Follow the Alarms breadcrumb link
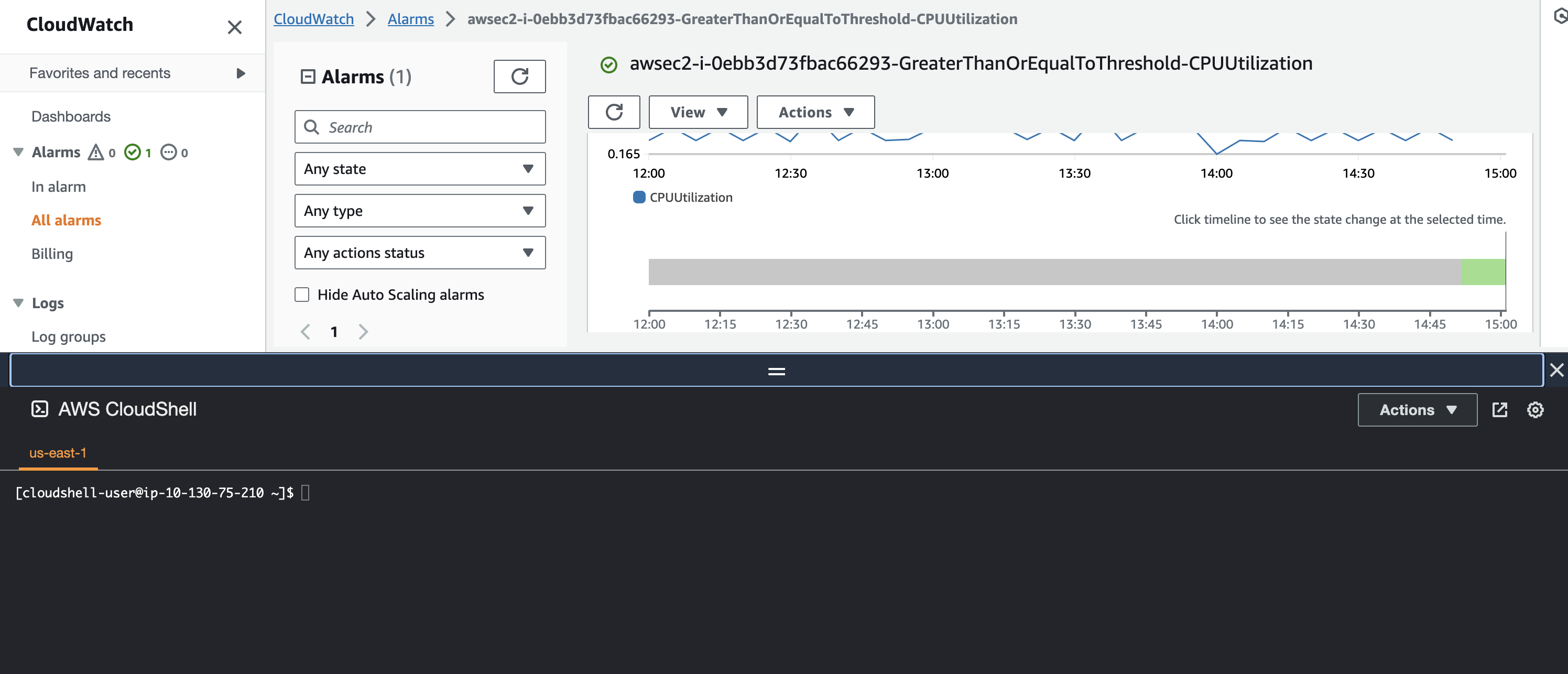Screen dimensions: 1568x674 pyautogui.click(x=410, y=19)
